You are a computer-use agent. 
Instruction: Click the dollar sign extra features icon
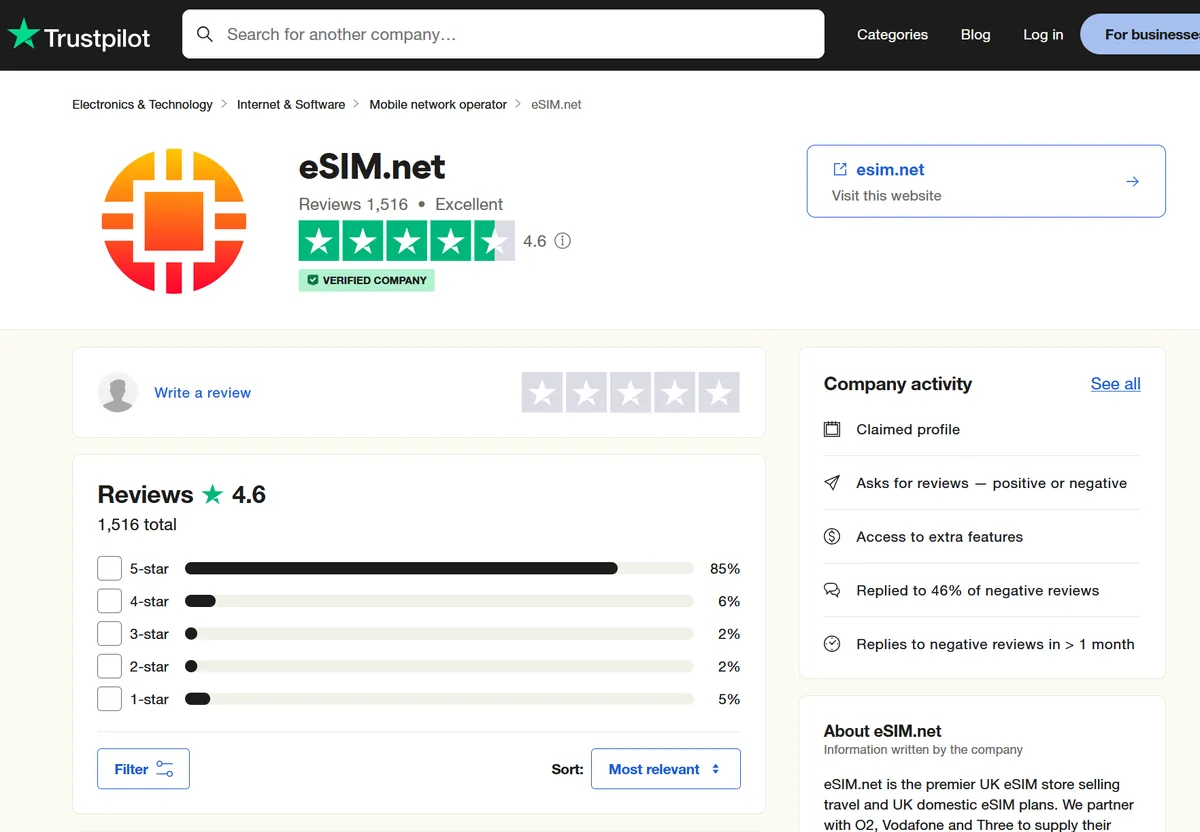click(x=832, y=537)
